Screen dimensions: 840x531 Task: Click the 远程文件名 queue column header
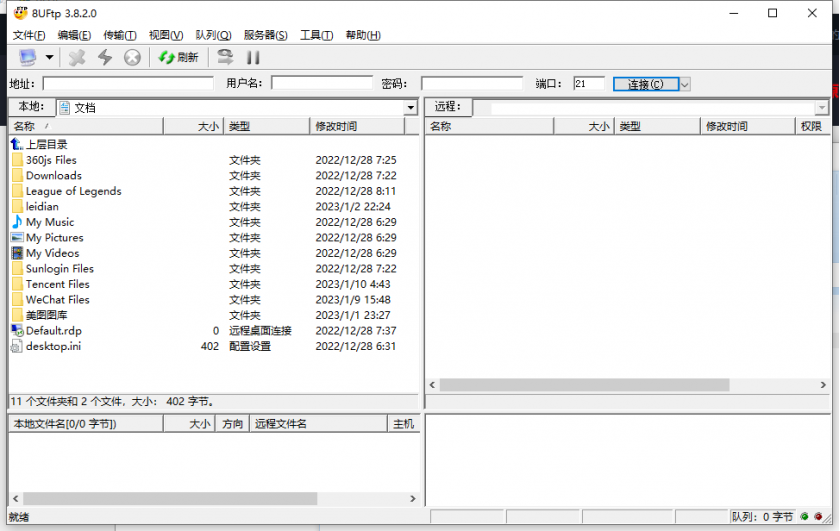tap(318, 424)
